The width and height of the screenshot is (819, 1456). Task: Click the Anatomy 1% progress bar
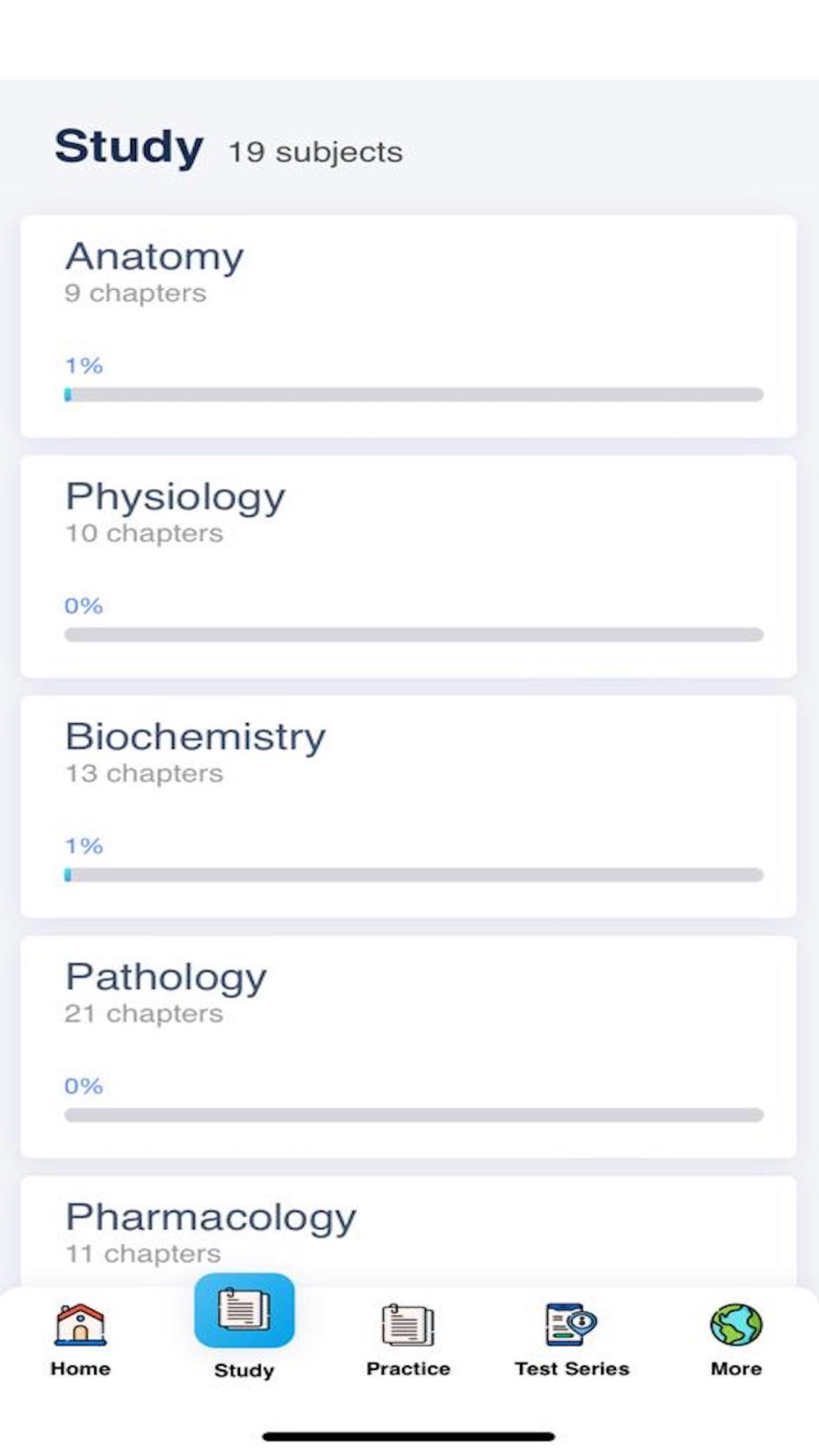[x=414, y=395]
